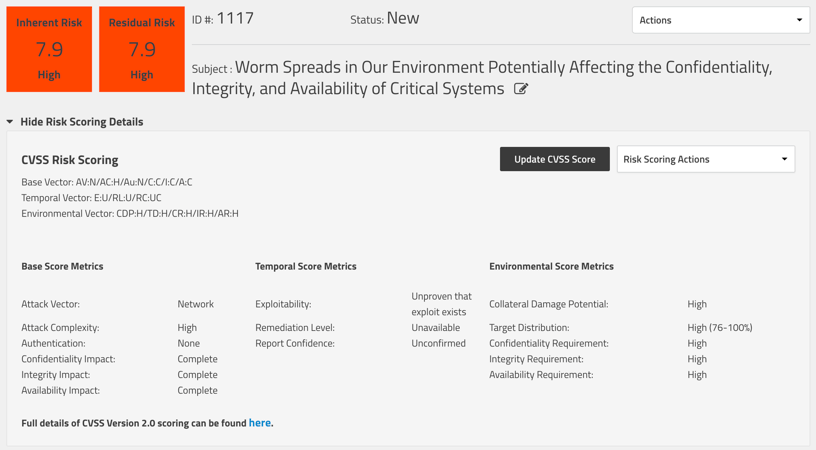Follow the "here" CVSS details link

(259, 423)
